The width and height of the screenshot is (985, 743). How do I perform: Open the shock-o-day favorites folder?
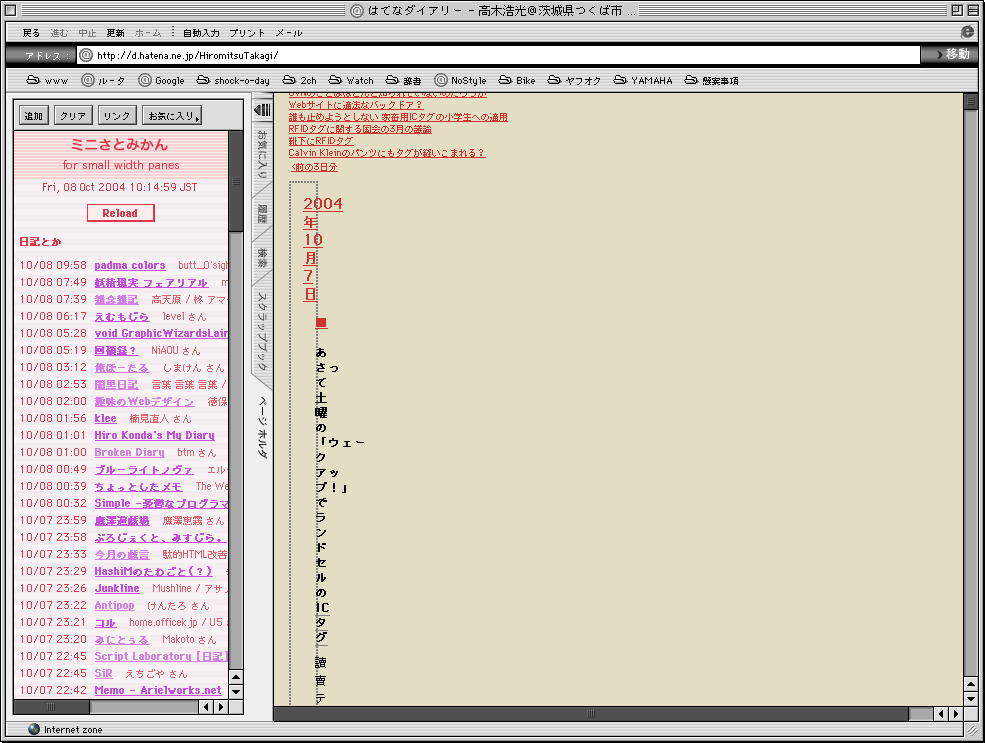[x=232, y=80]
